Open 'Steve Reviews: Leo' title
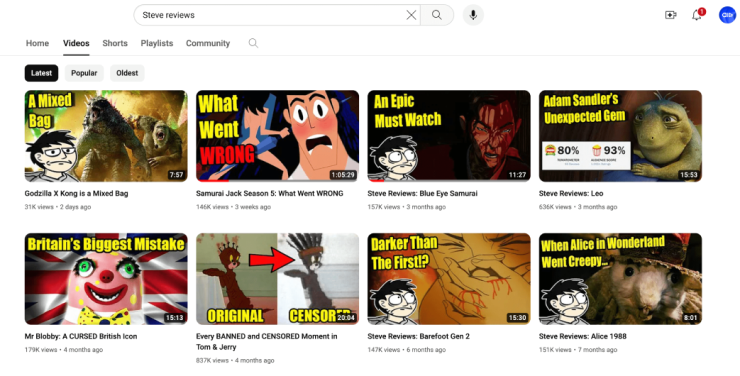 click(x=571, y=193)
